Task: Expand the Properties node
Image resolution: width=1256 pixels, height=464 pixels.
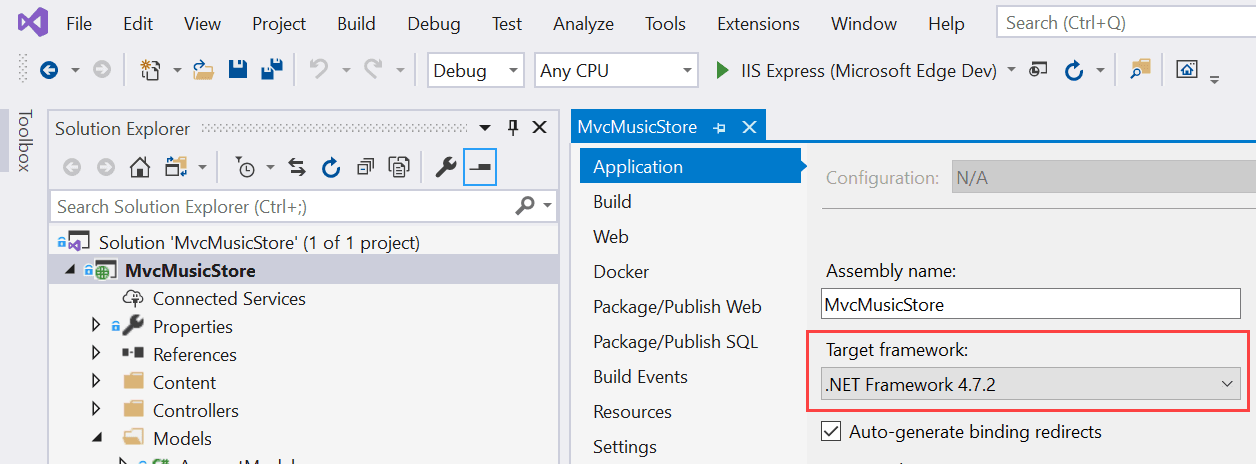Action: pyautogui.click(x=96, y=325)
